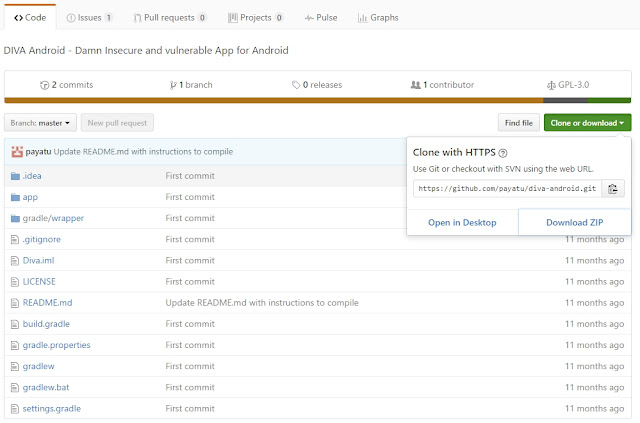Go to the Projects tab
Viewport: 640px width, 423px height.
coord(256,18)
